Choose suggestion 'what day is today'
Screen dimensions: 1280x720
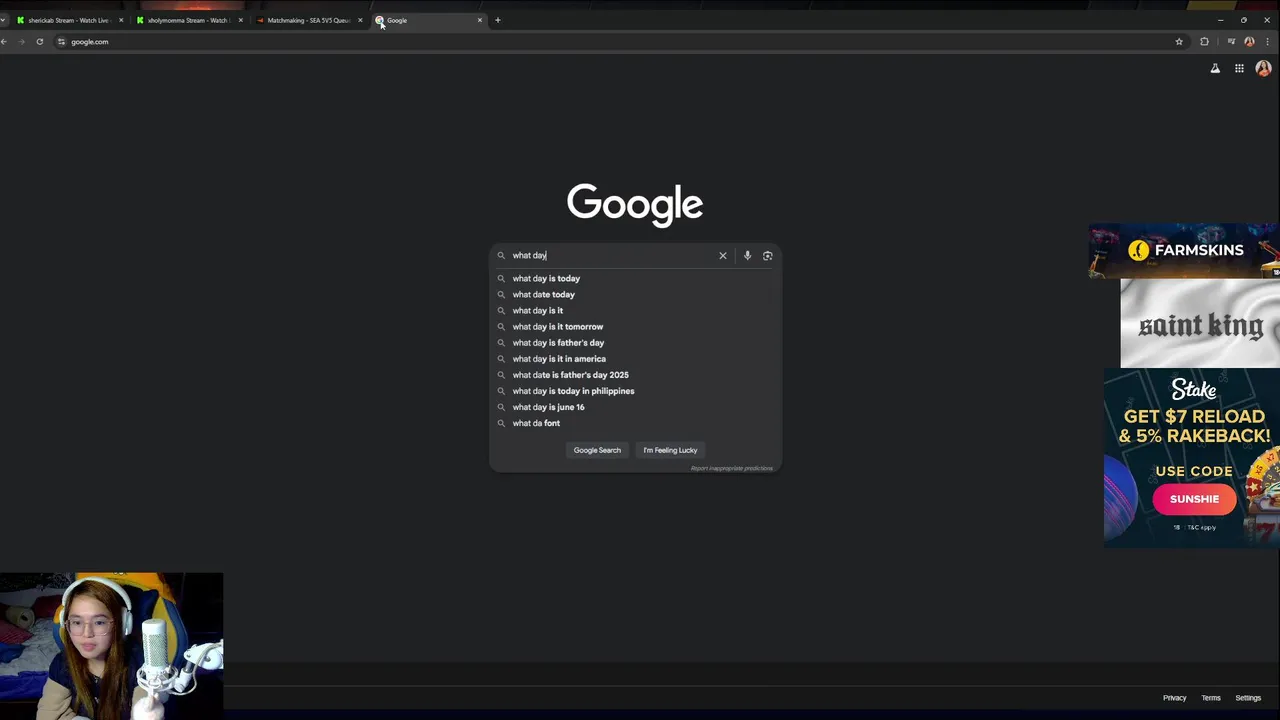(635, 279)
